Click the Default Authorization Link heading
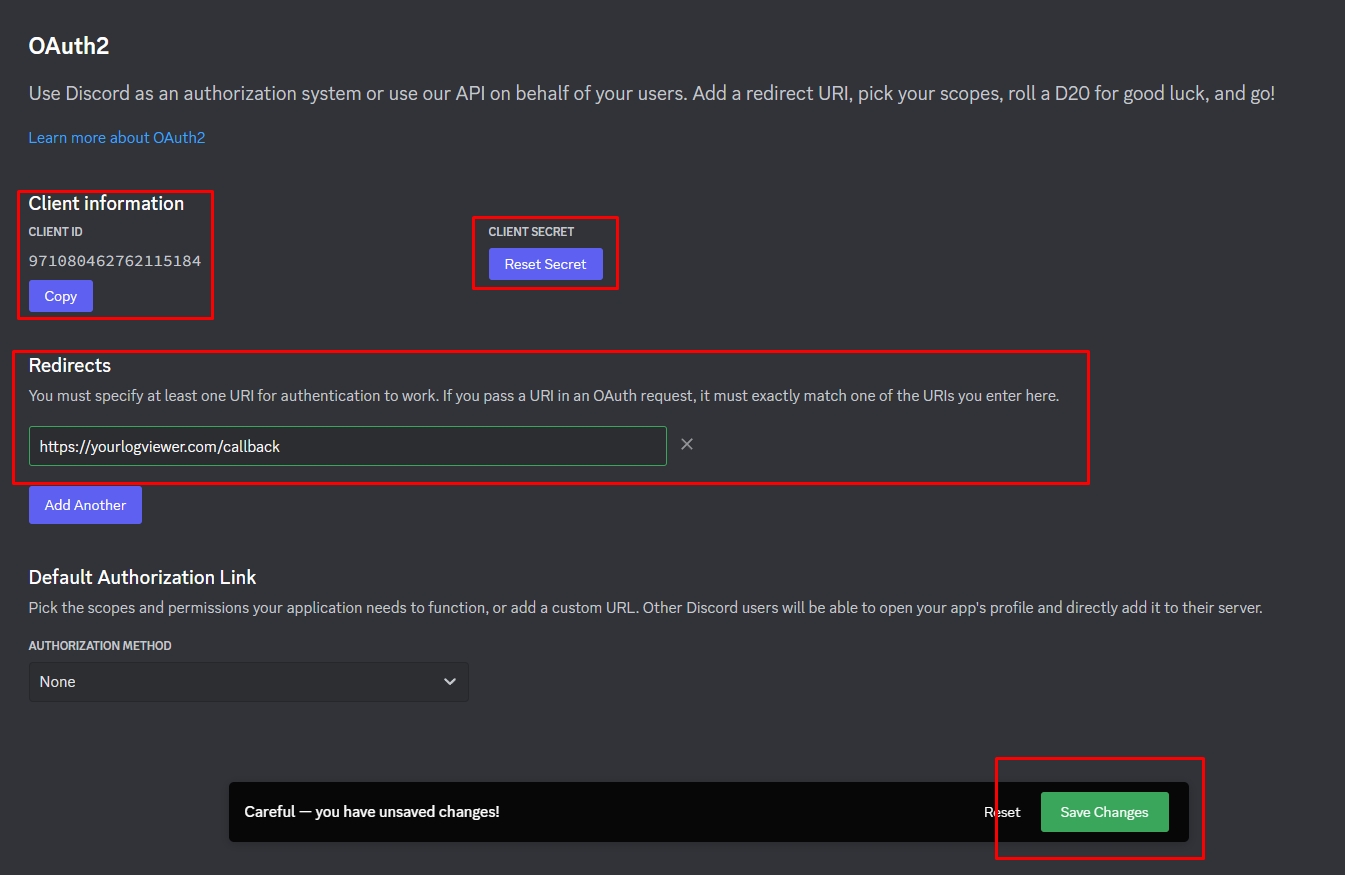 (142, 577)
